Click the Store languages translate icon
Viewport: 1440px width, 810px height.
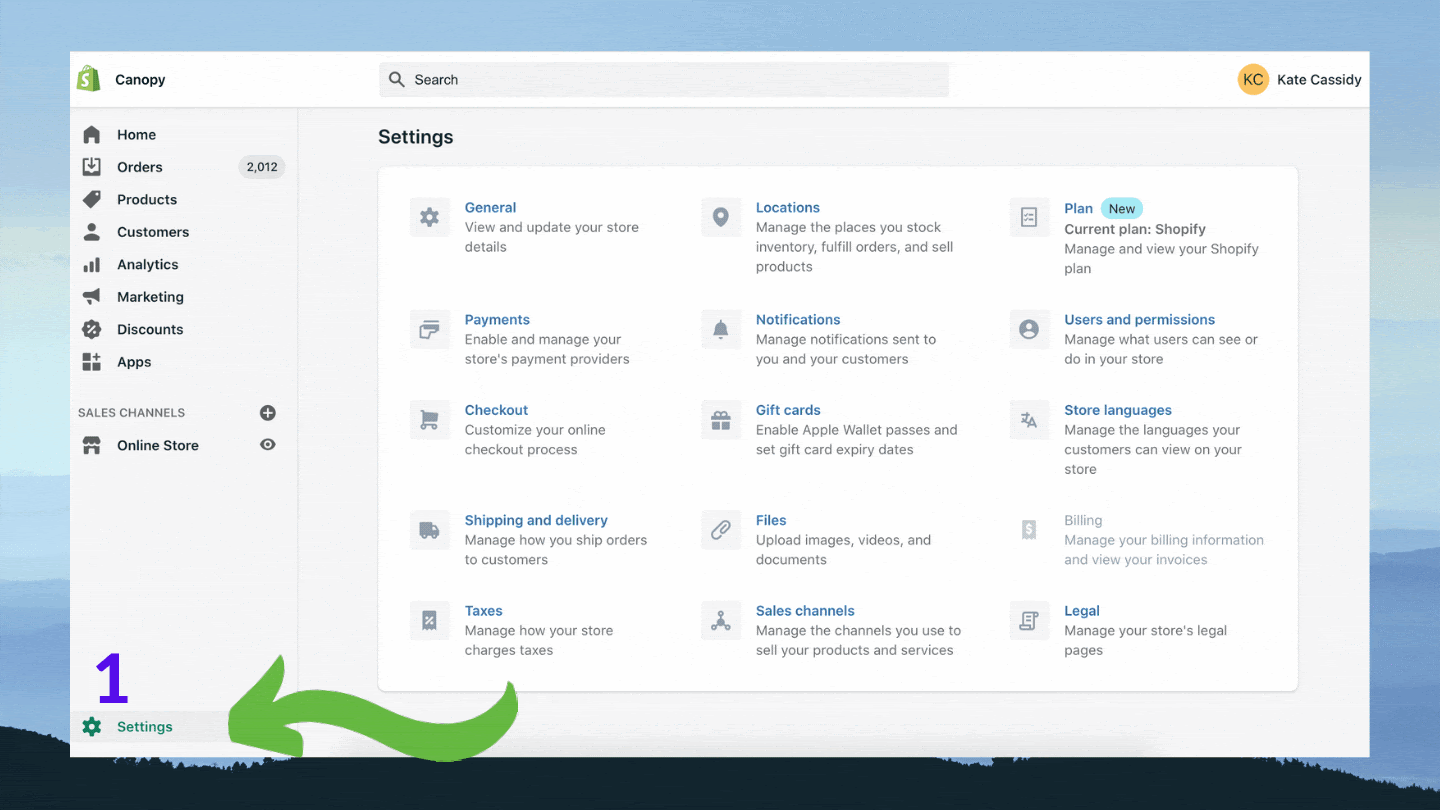[1029, 420]
